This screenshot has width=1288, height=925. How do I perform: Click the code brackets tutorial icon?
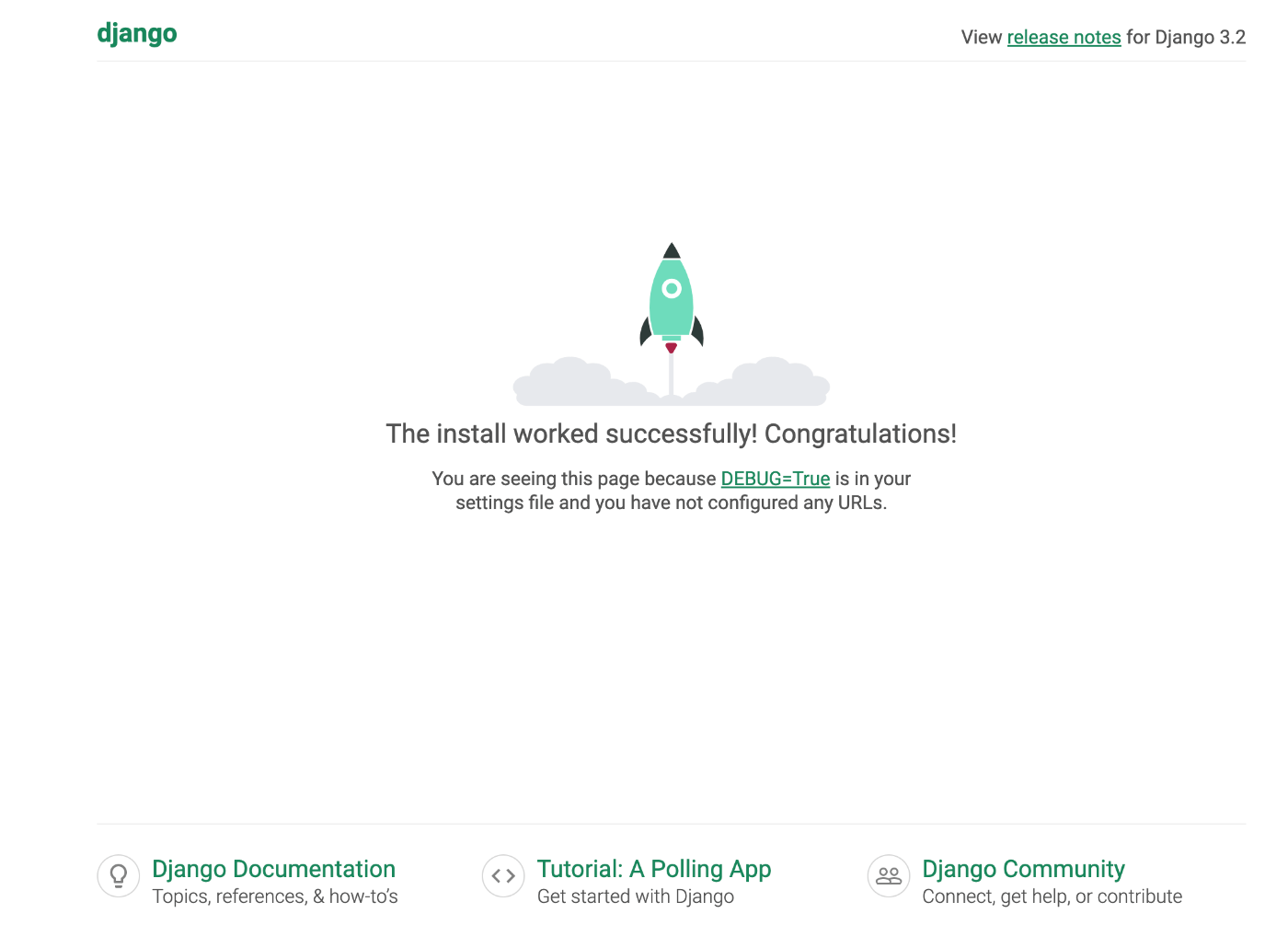[503, 875]
